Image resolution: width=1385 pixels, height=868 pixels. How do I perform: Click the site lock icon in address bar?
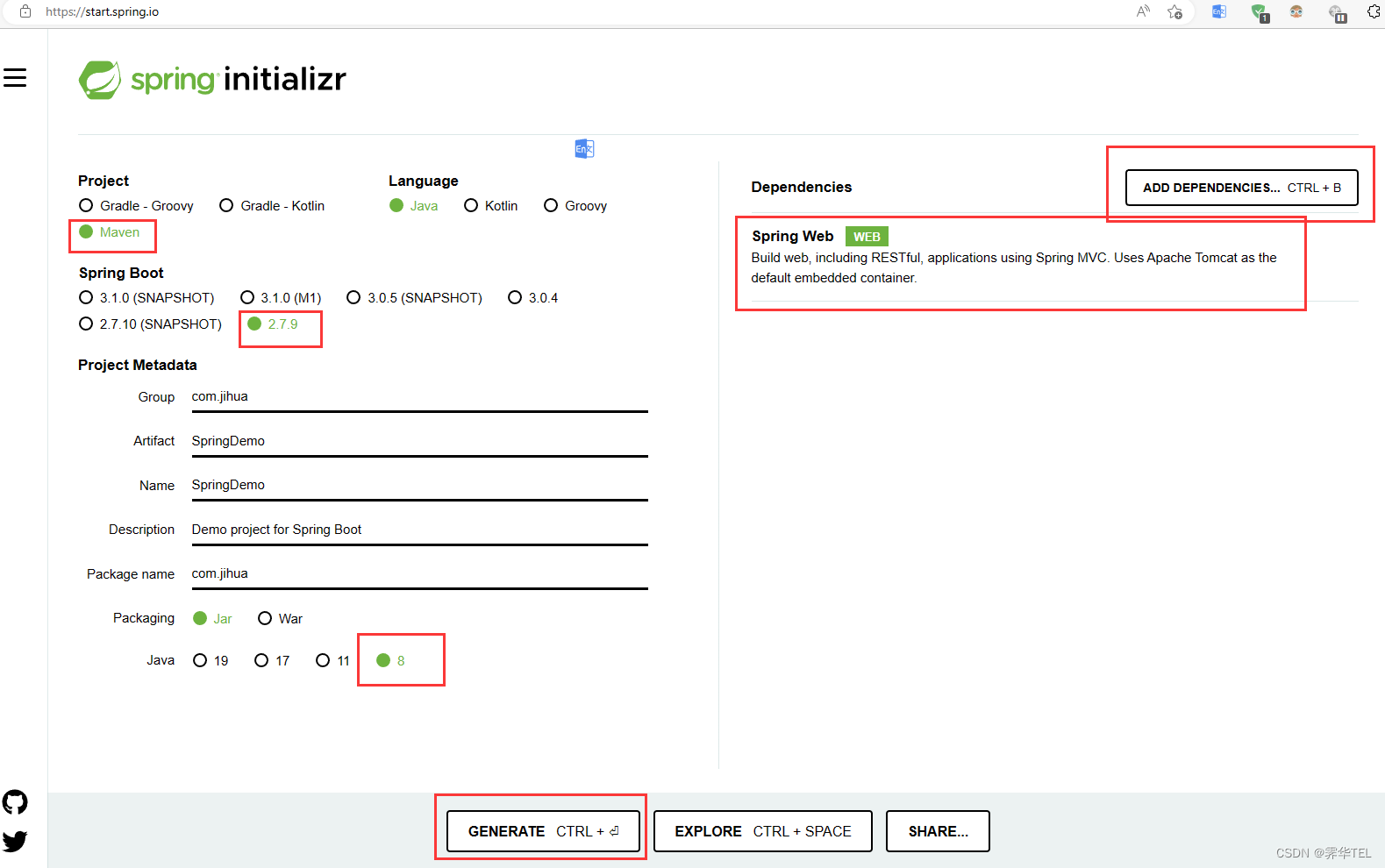[x=25, y=11]
